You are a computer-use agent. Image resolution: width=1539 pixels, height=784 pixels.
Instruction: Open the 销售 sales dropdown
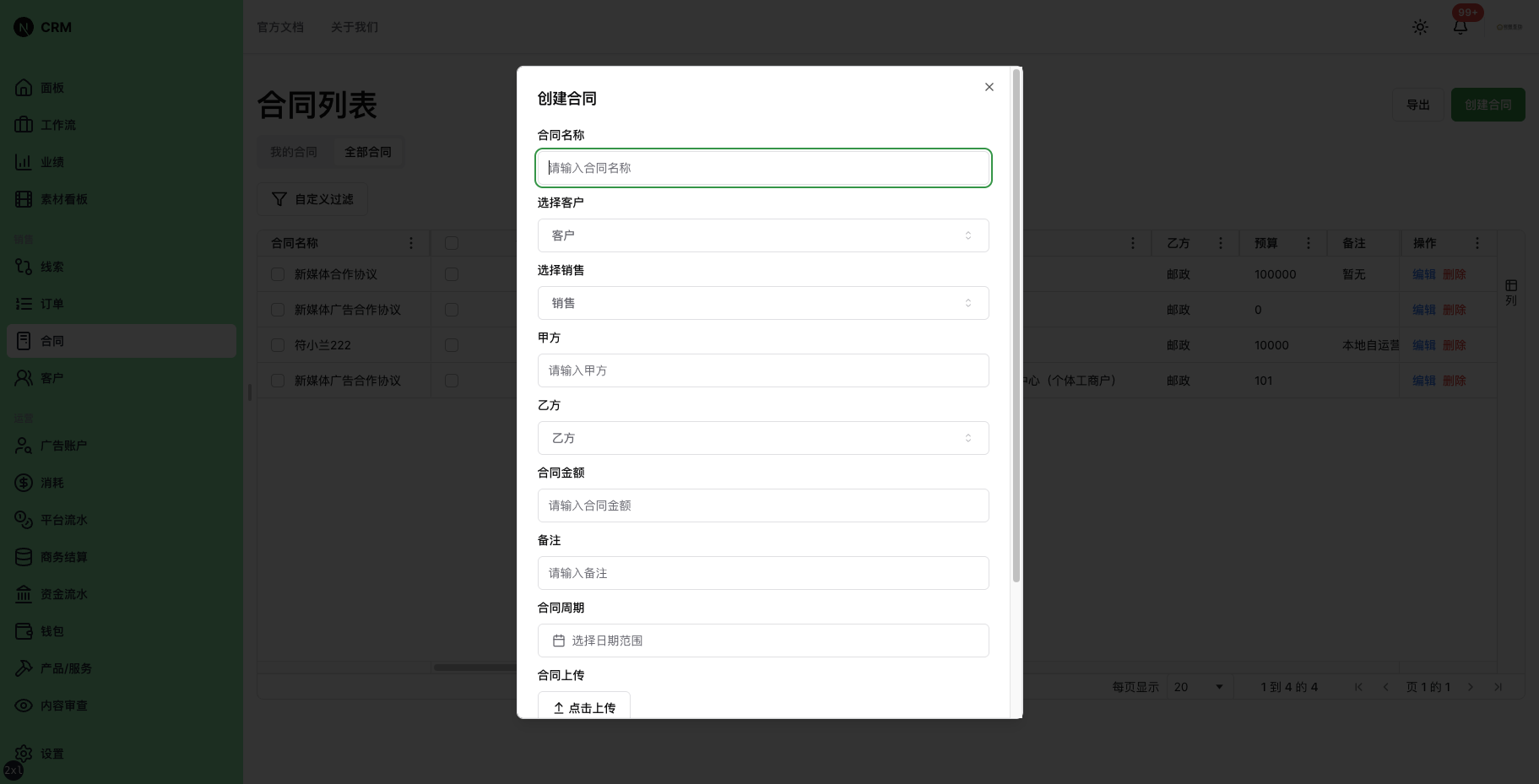762,302
